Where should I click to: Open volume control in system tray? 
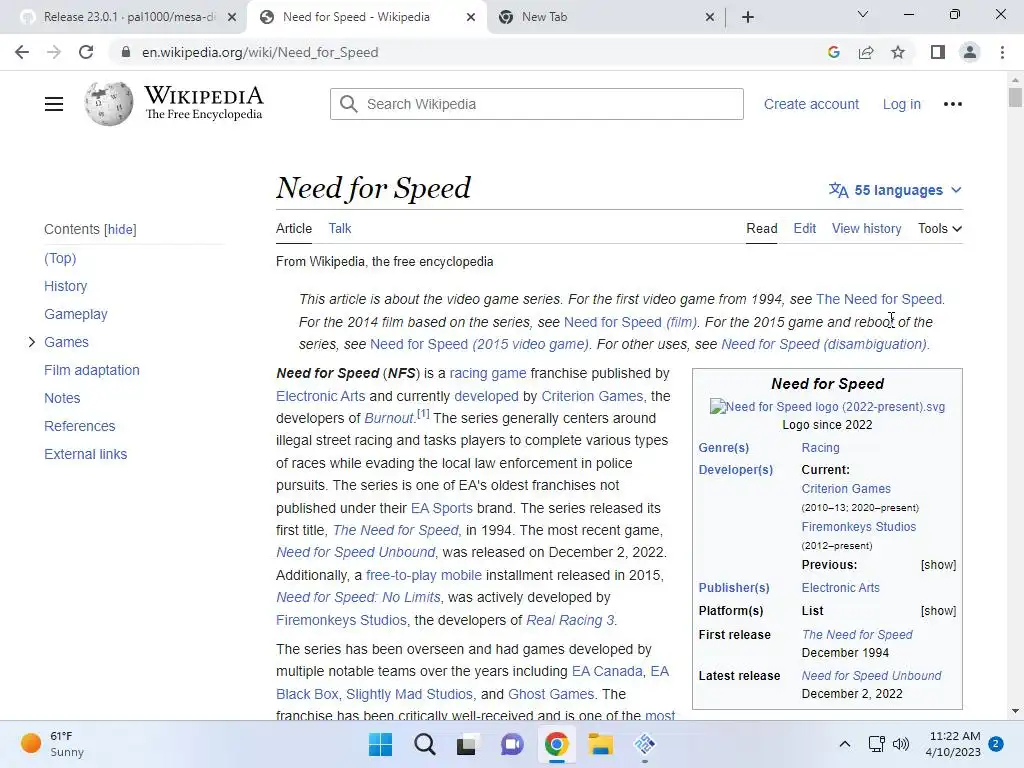pyautogui.click(x=901, y=744)
